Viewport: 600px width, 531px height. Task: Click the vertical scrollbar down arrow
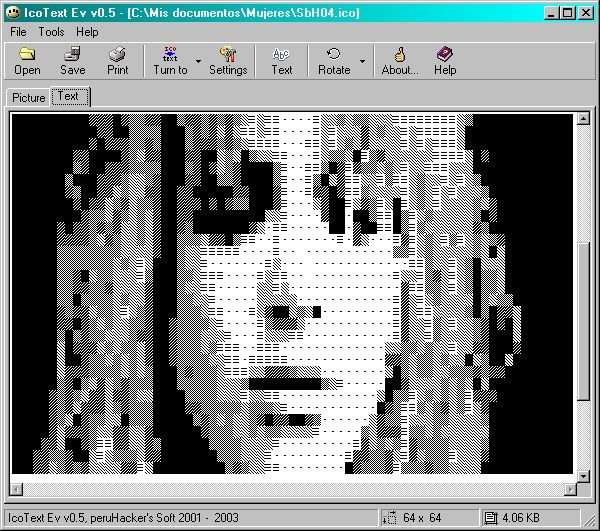coord(583,476)
